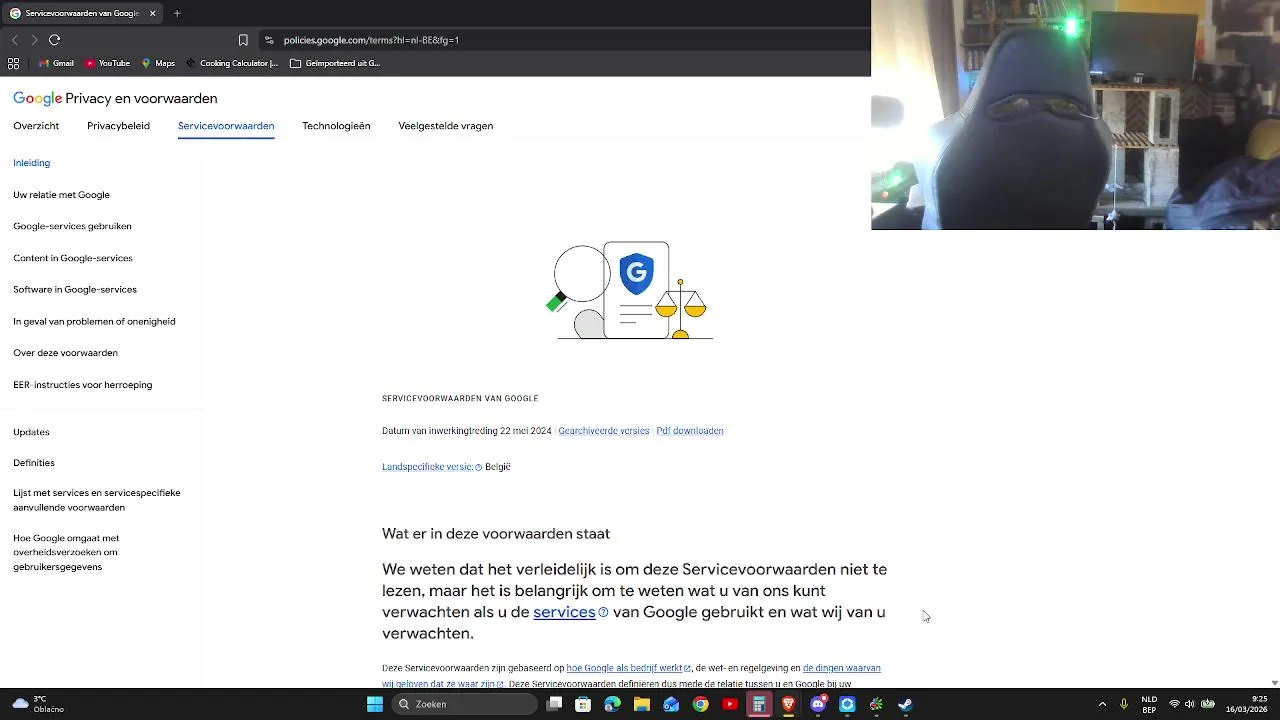The width and height of the screenshot is (1280, 720).
Task: Open de dingen waarvan wij geloven link
Action: tap(842, 668)
